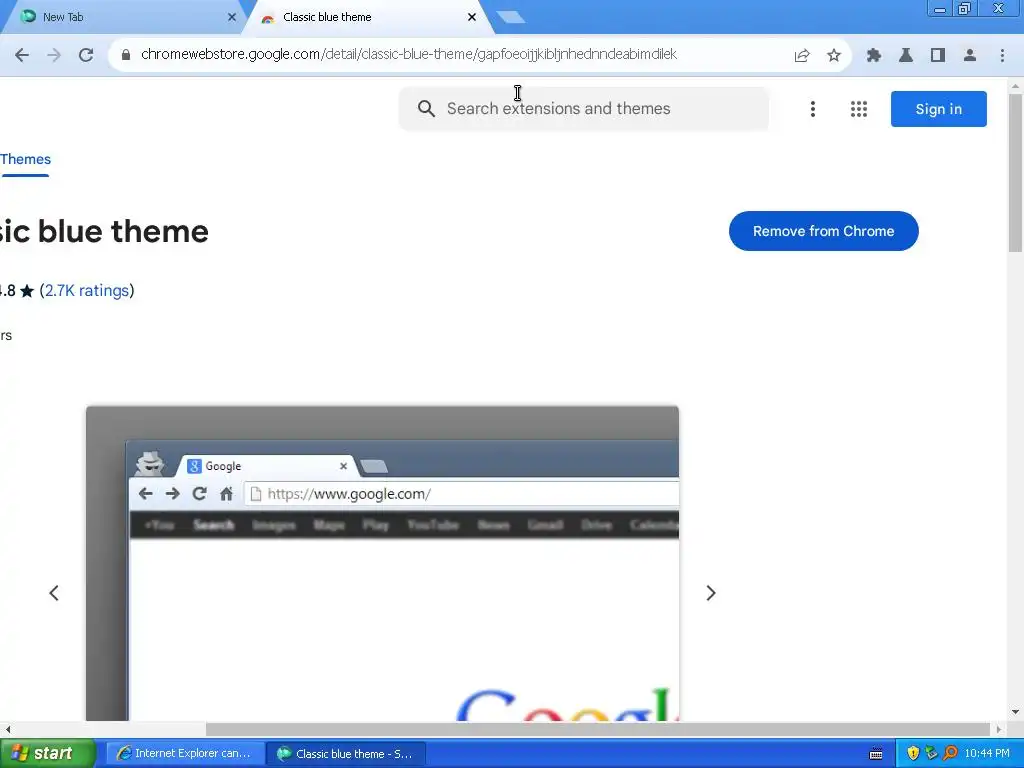Click the address bar URL
Viewport: 1024px width, 768px height.
click(x=409, y=54)
